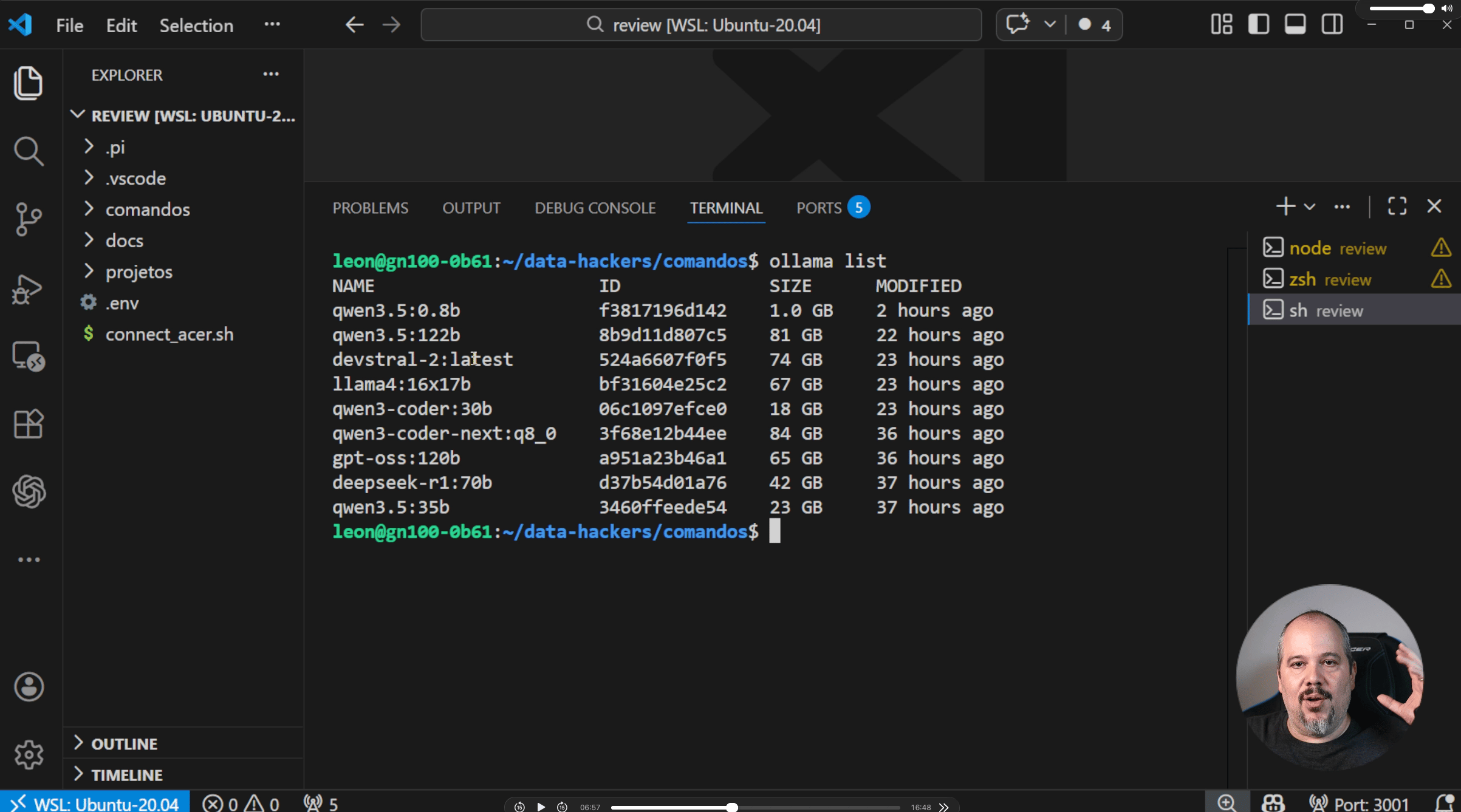The height and width of the screenshot is (812, 1461).
Task: Open the ChatGPT sidebar icon
Action: (x=29, y=491)
